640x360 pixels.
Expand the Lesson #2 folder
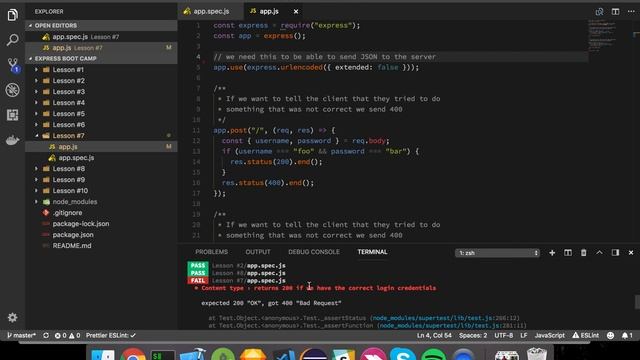pos(101,80)
